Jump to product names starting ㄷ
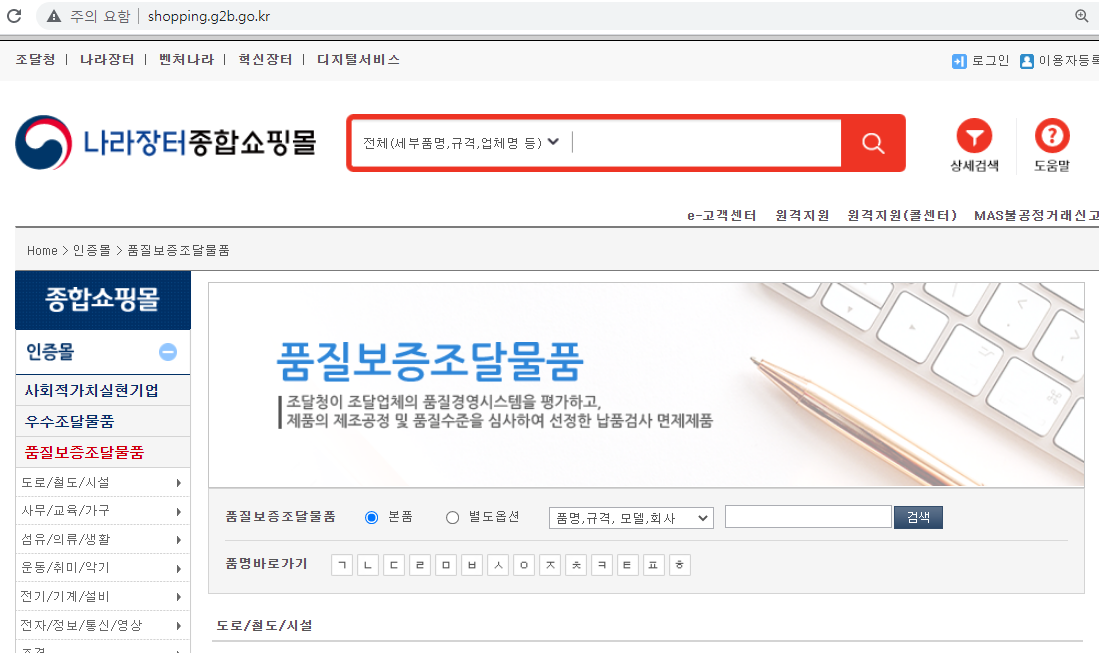Image resolution: width=1099 pixels, height=653 pixels. pos(394,565)
